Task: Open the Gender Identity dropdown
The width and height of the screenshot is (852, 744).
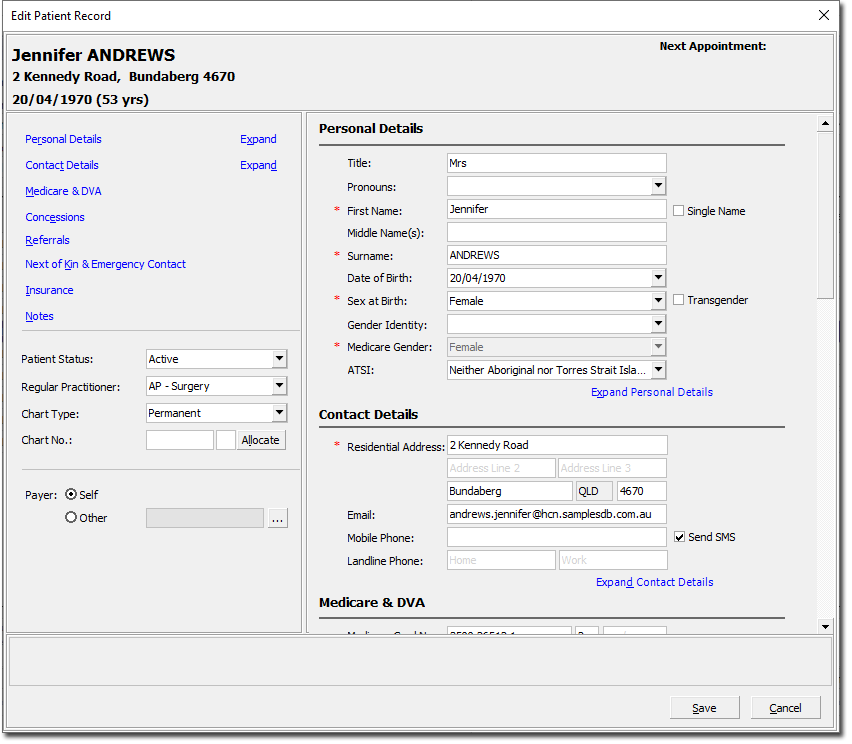Action: click(x=658, y=324)
